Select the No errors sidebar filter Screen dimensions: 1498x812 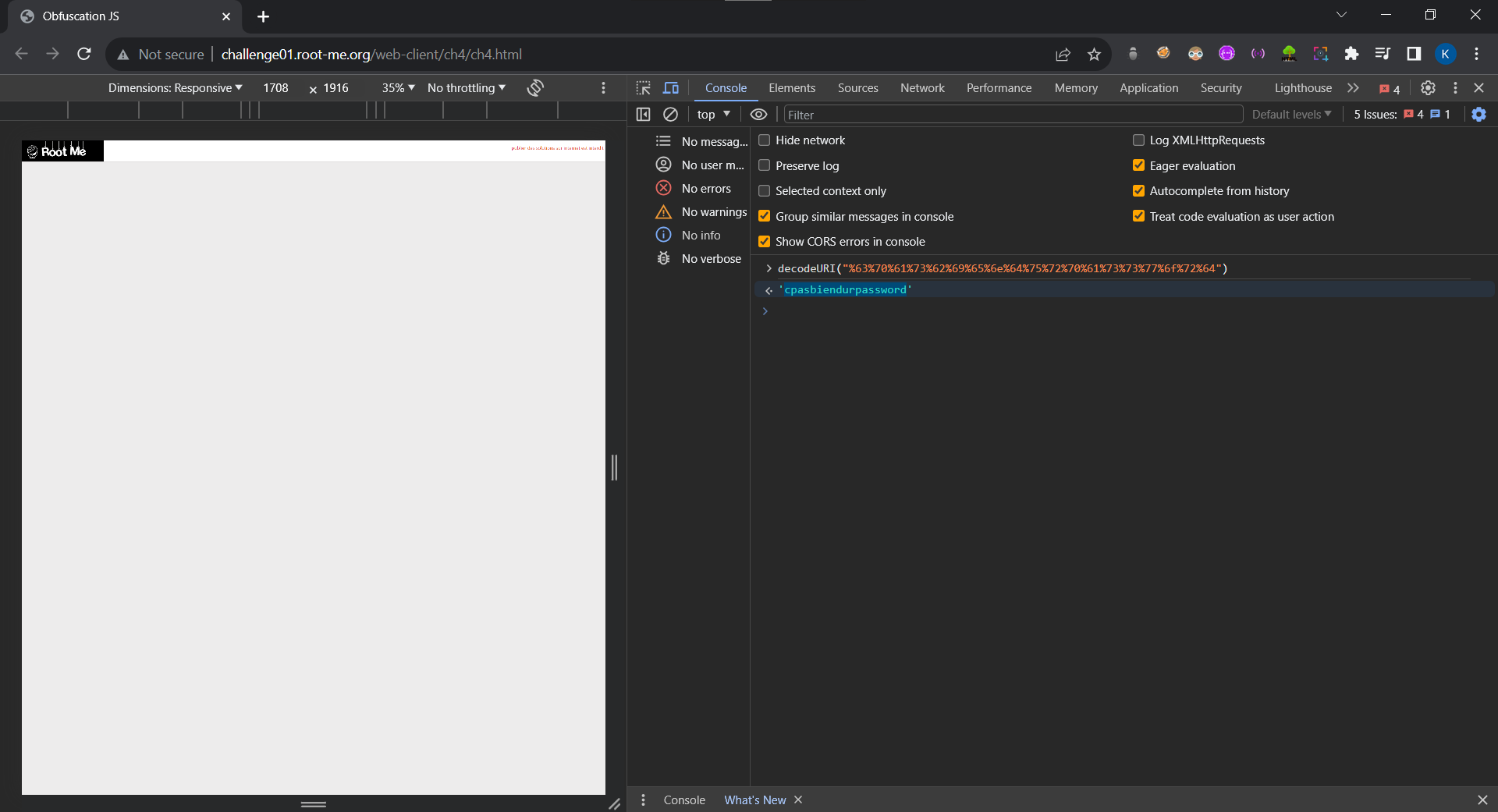705,189
